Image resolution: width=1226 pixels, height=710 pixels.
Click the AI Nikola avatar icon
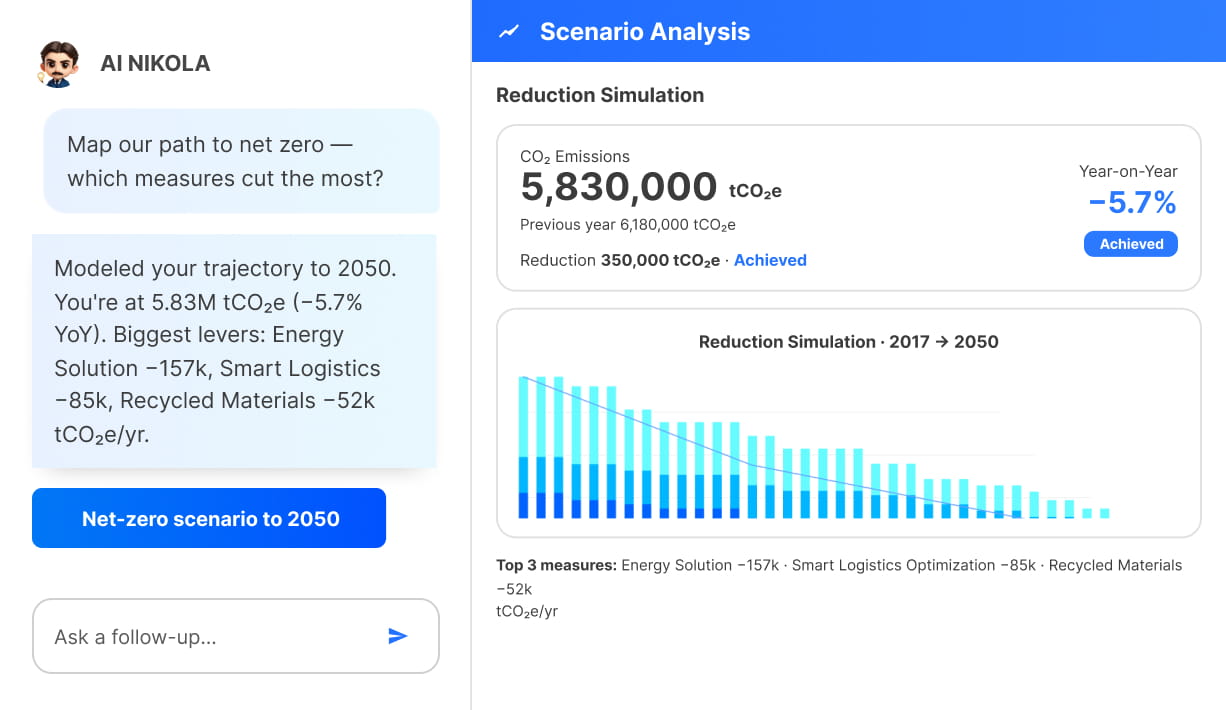pos(57,64)
